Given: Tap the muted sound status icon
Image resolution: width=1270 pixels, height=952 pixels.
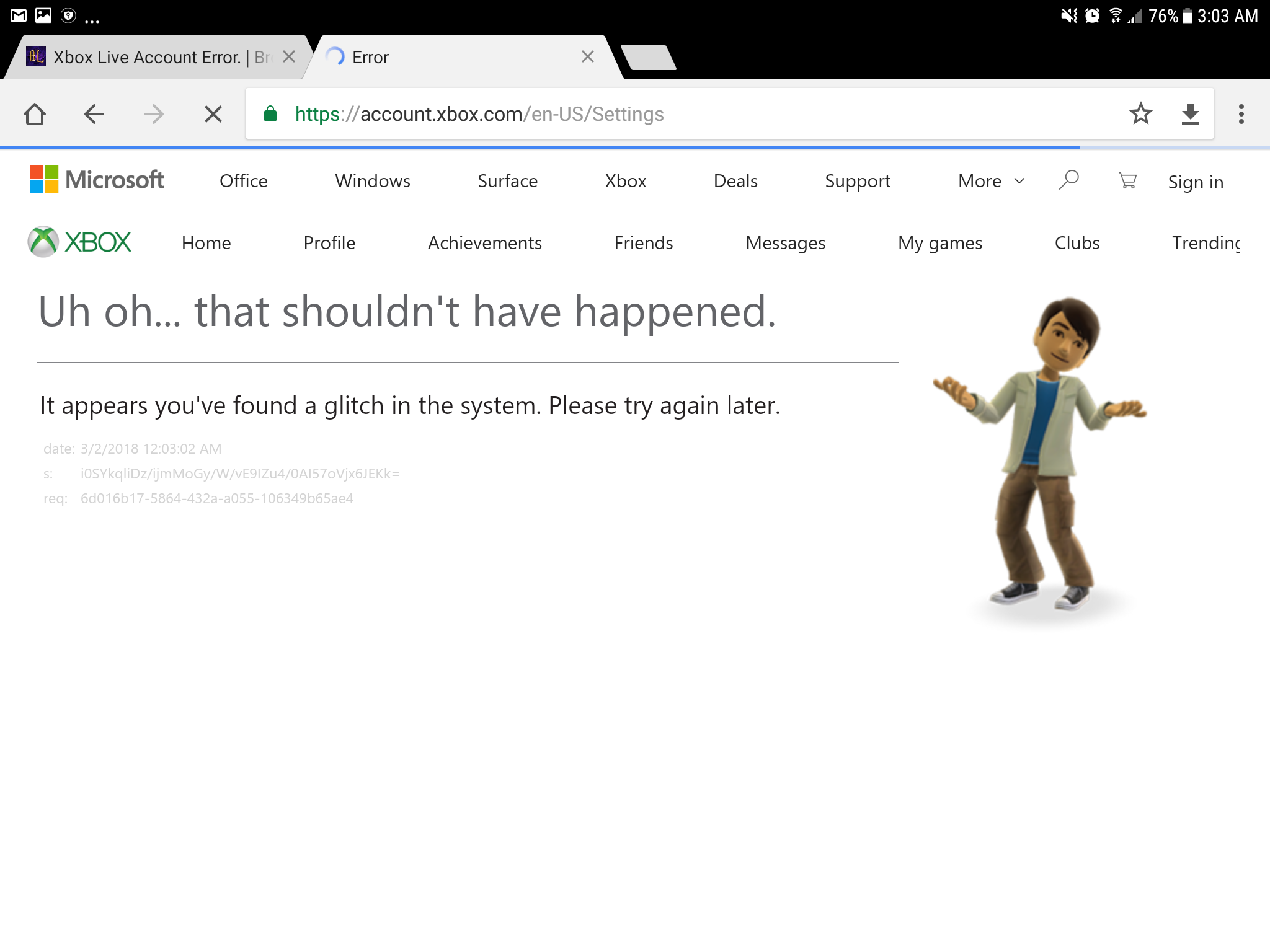Looking at the screenshot, I should [x=1068, y=15].
